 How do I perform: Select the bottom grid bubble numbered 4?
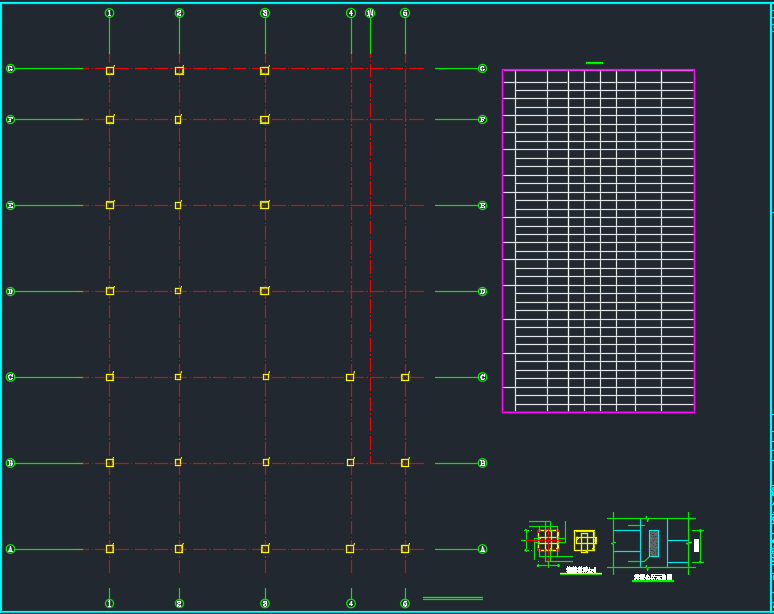click(x=351, y=603)
